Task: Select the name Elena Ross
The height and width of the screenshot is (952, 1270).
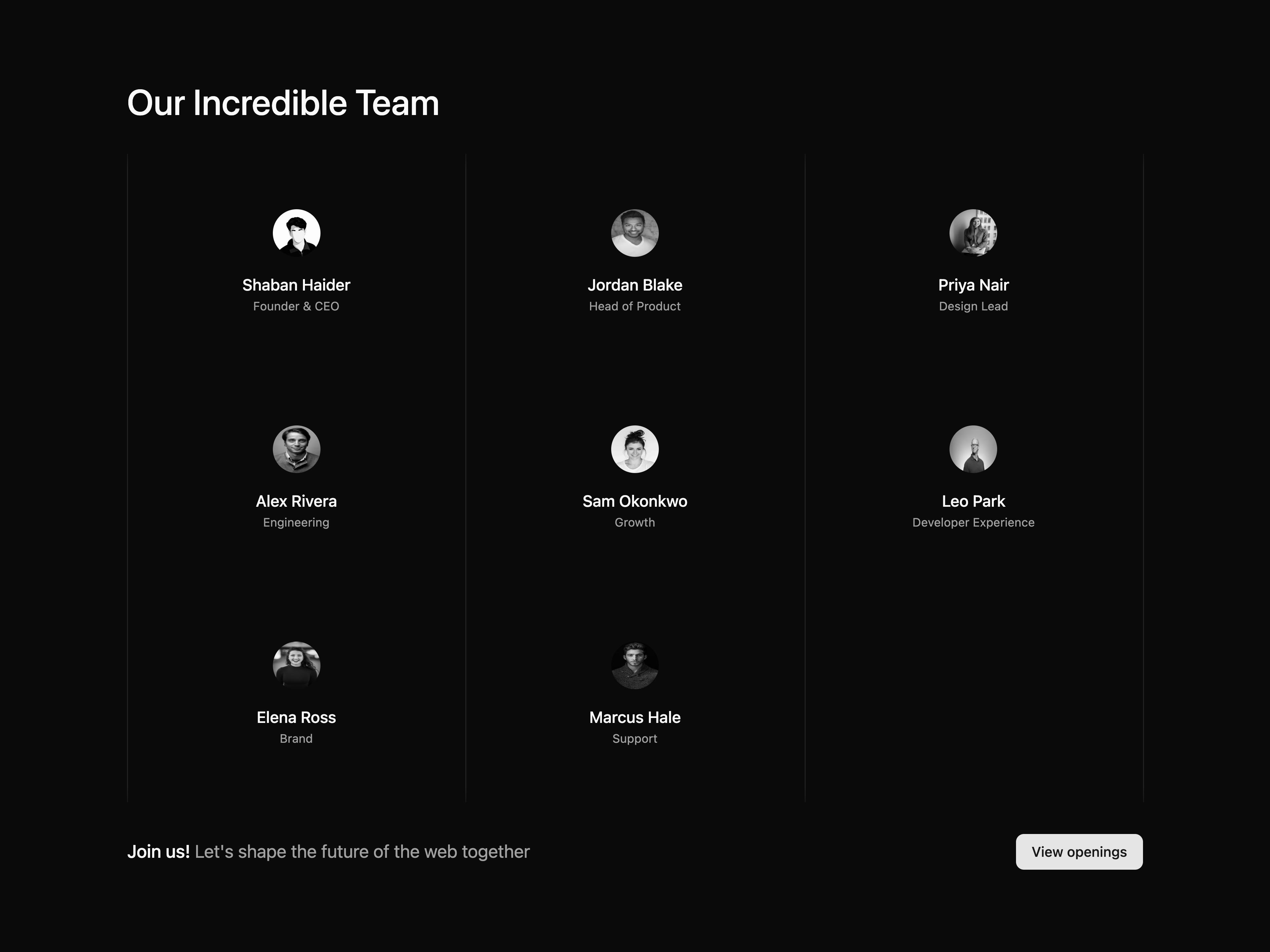Action: tap(296, 717)
